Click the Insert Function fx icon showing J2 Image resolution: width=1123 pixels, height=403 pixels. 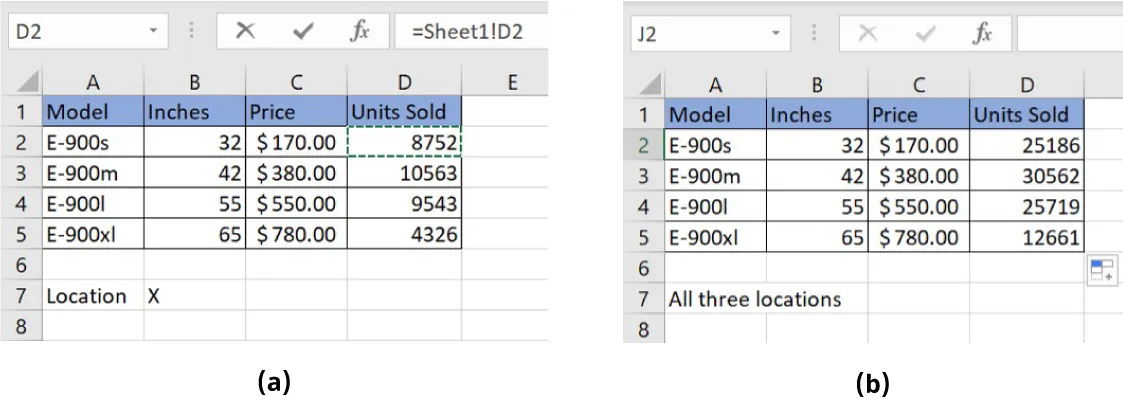point(982,34)
